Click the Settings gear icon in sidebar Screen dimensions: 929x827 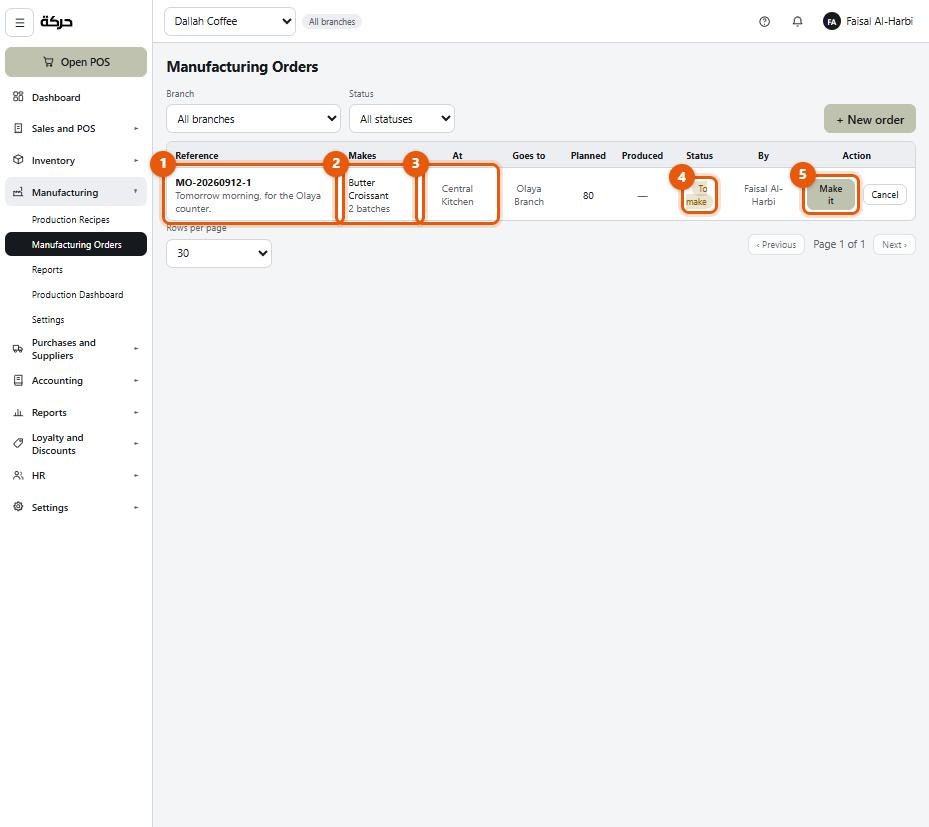pyautogui.click(x=18, y=507)
